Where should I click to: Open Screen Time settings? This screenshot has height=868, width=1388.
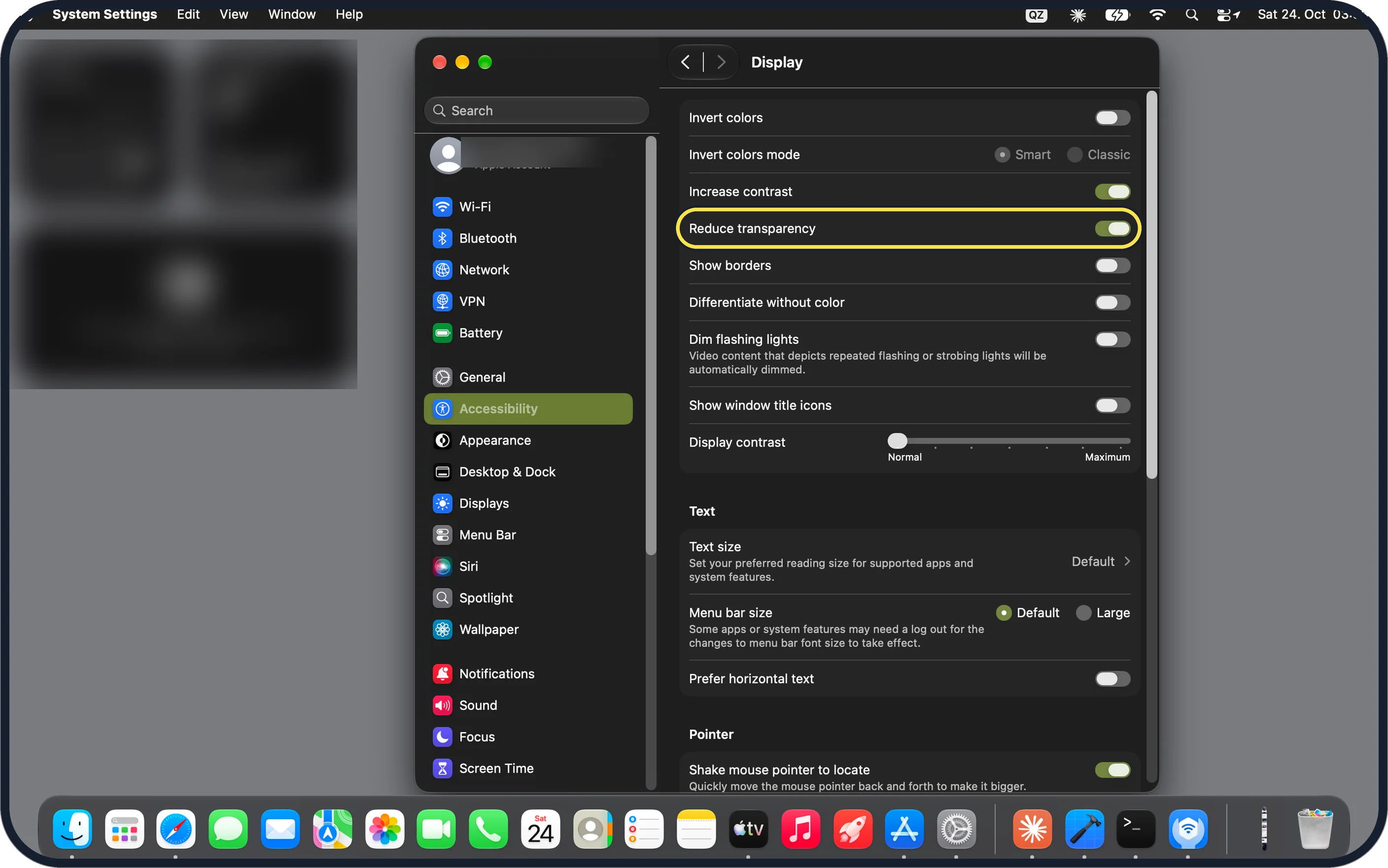[x=528, y=768]
